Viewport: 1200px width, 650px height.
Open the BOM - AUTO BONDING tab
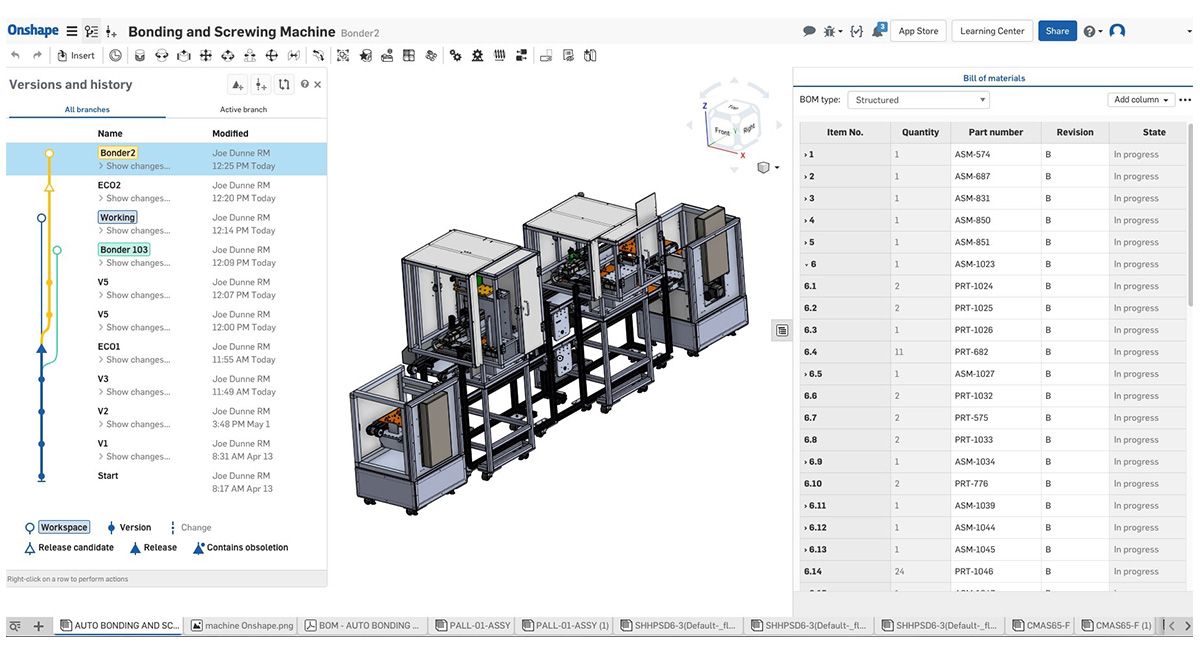click(364, 626)
